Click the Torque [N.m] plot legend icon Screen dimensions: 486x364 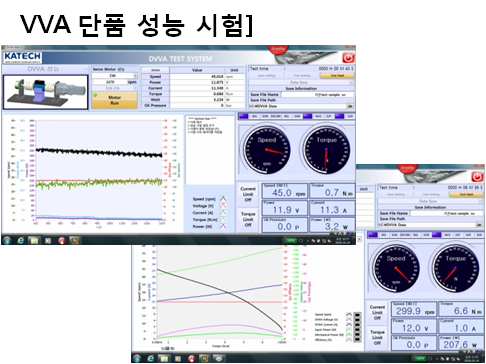223,219
